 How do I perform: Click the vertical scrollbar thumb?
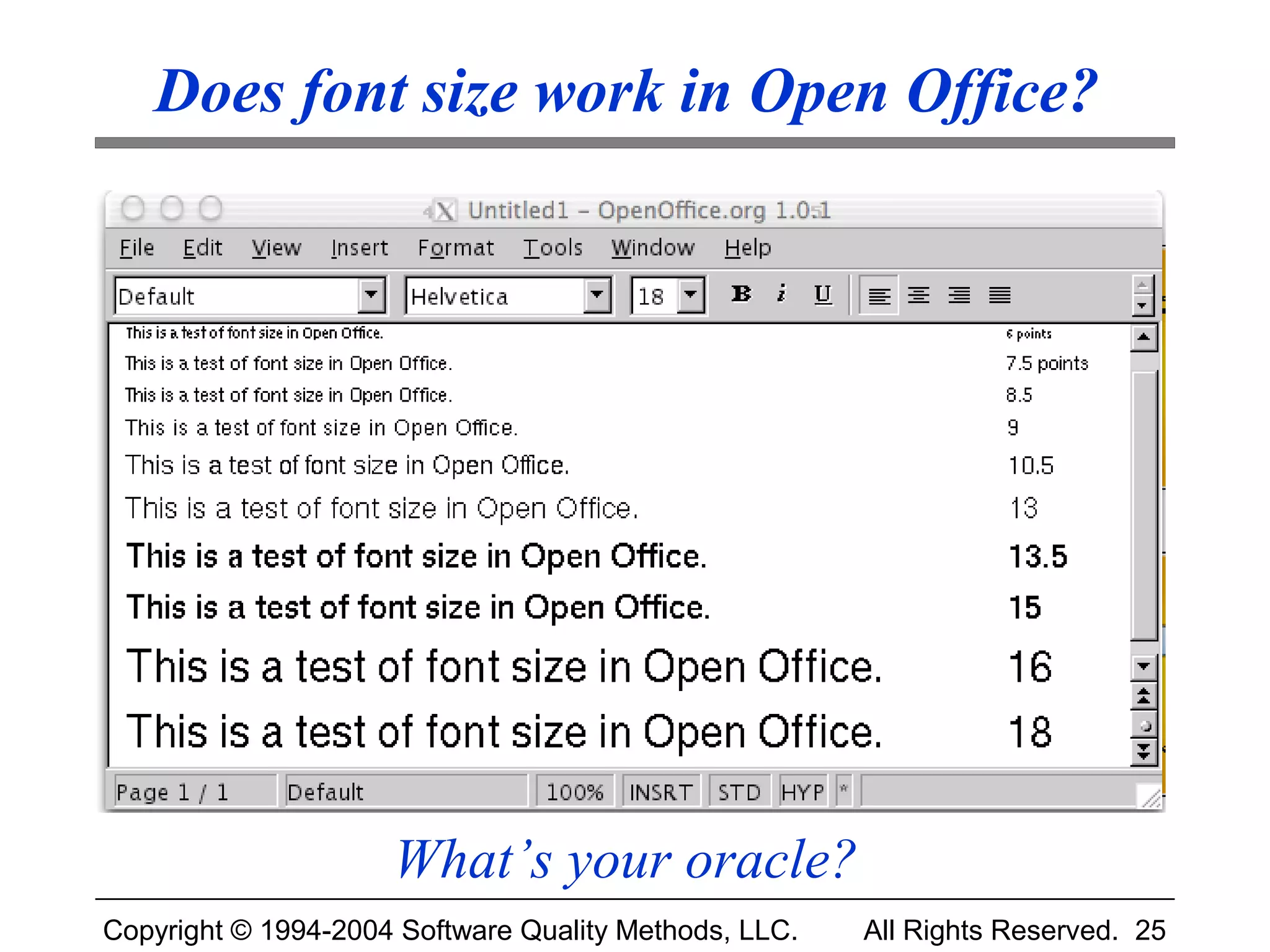[x=1144, y=505]
